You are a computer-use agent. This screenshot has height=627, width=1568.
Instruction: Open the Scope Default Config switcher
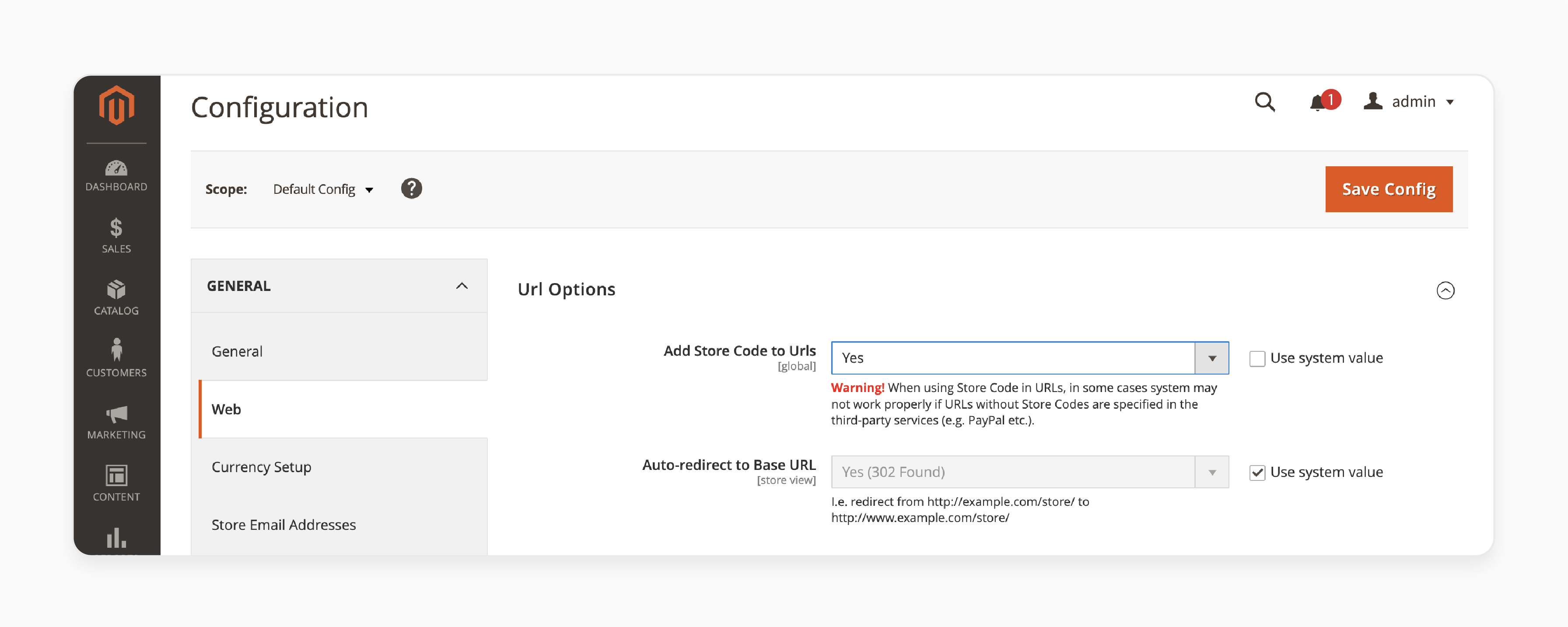coord(323,189)
